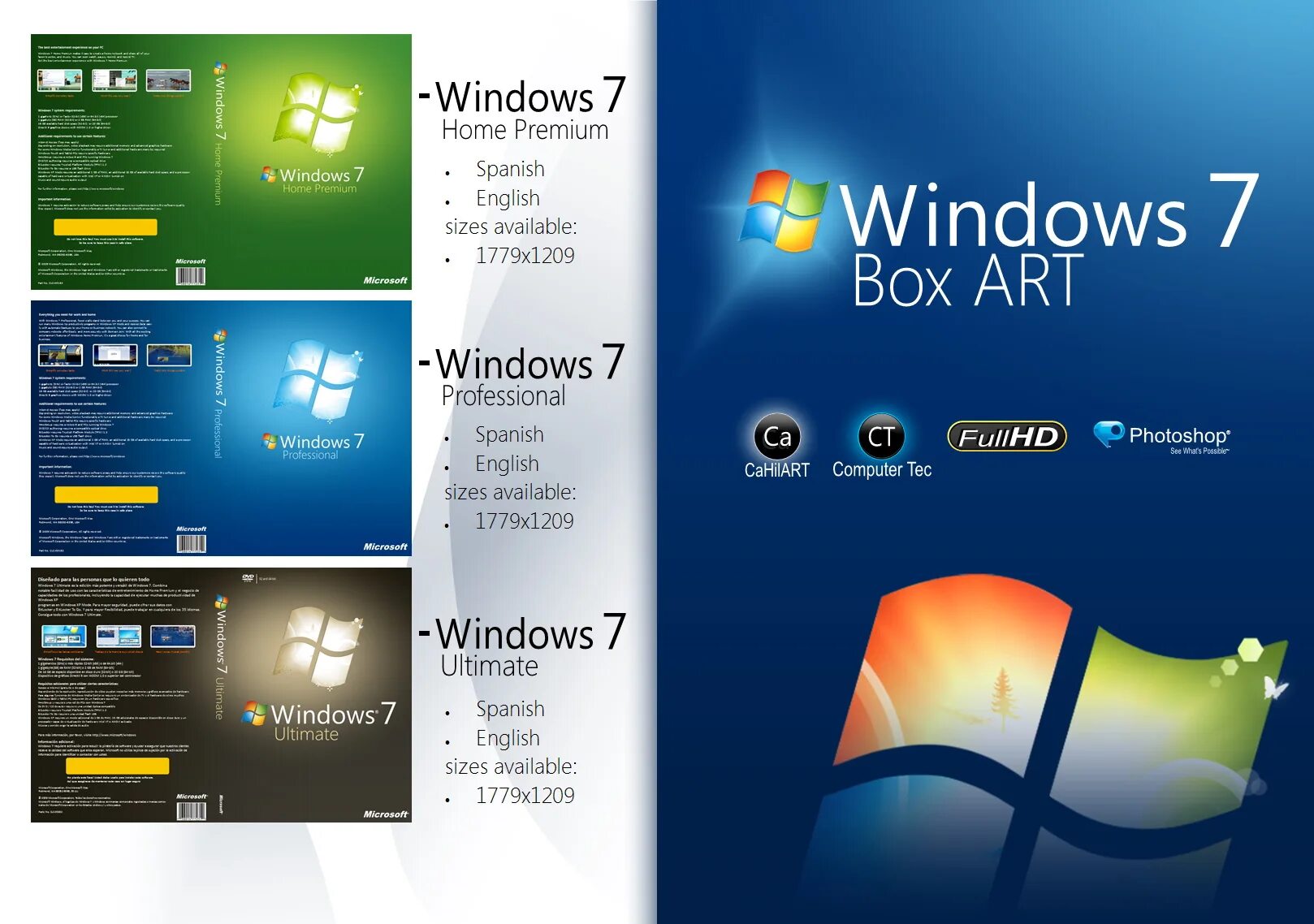Select the barcode on the Professional box
This screenshot has width=1314, height=924.
click(x=191, y=543)
